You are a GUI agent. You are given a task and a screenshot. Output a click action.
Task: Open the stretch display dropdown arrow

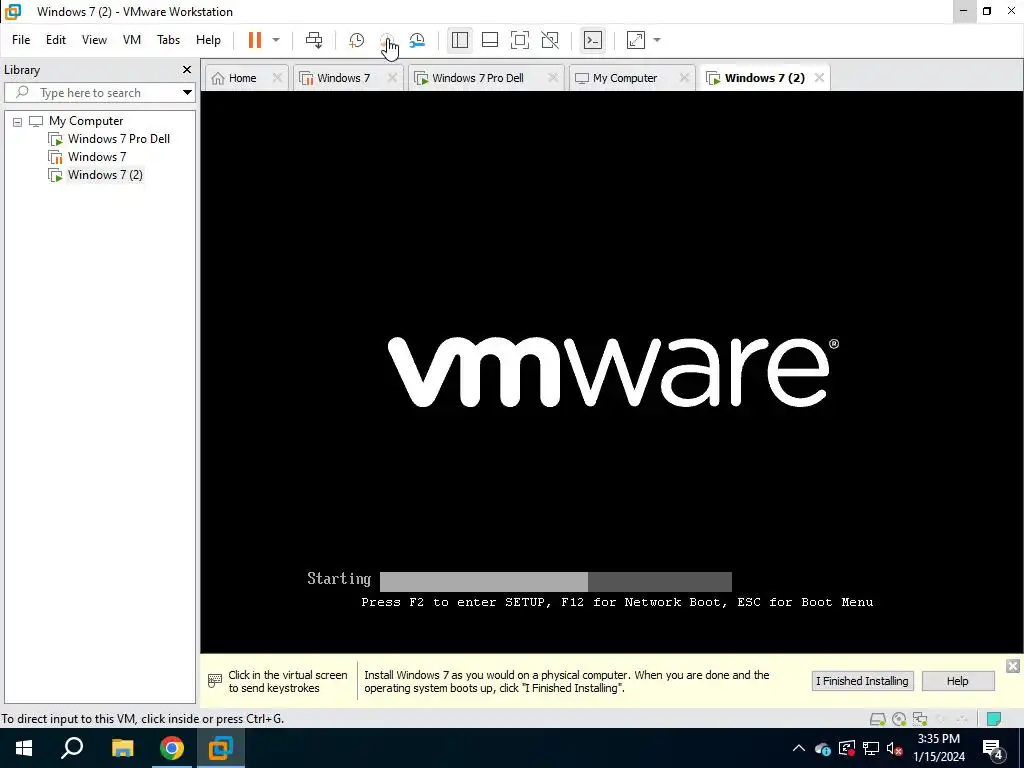[657, 40]
